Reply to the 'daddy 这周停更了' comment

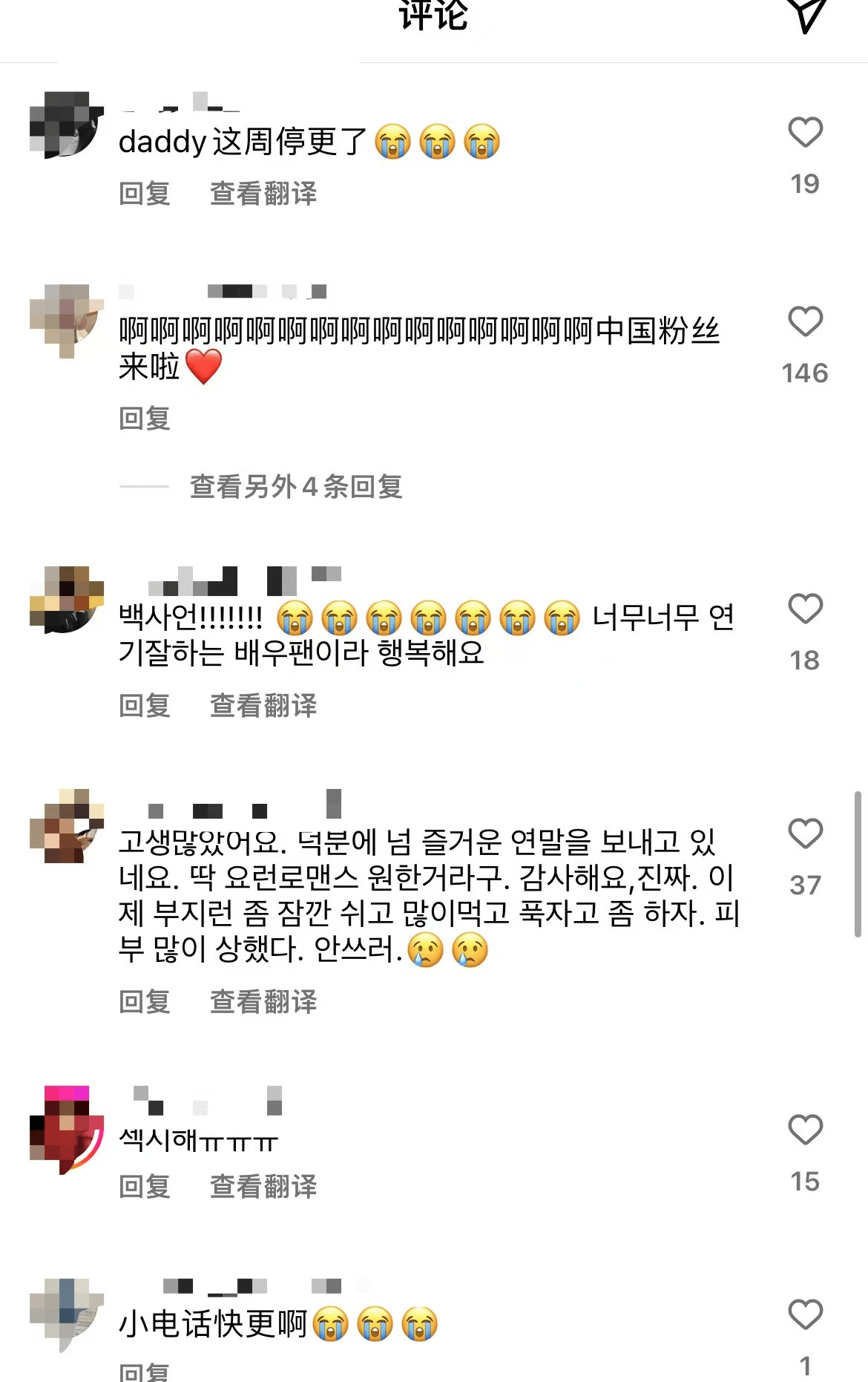[x=145, y=194]
